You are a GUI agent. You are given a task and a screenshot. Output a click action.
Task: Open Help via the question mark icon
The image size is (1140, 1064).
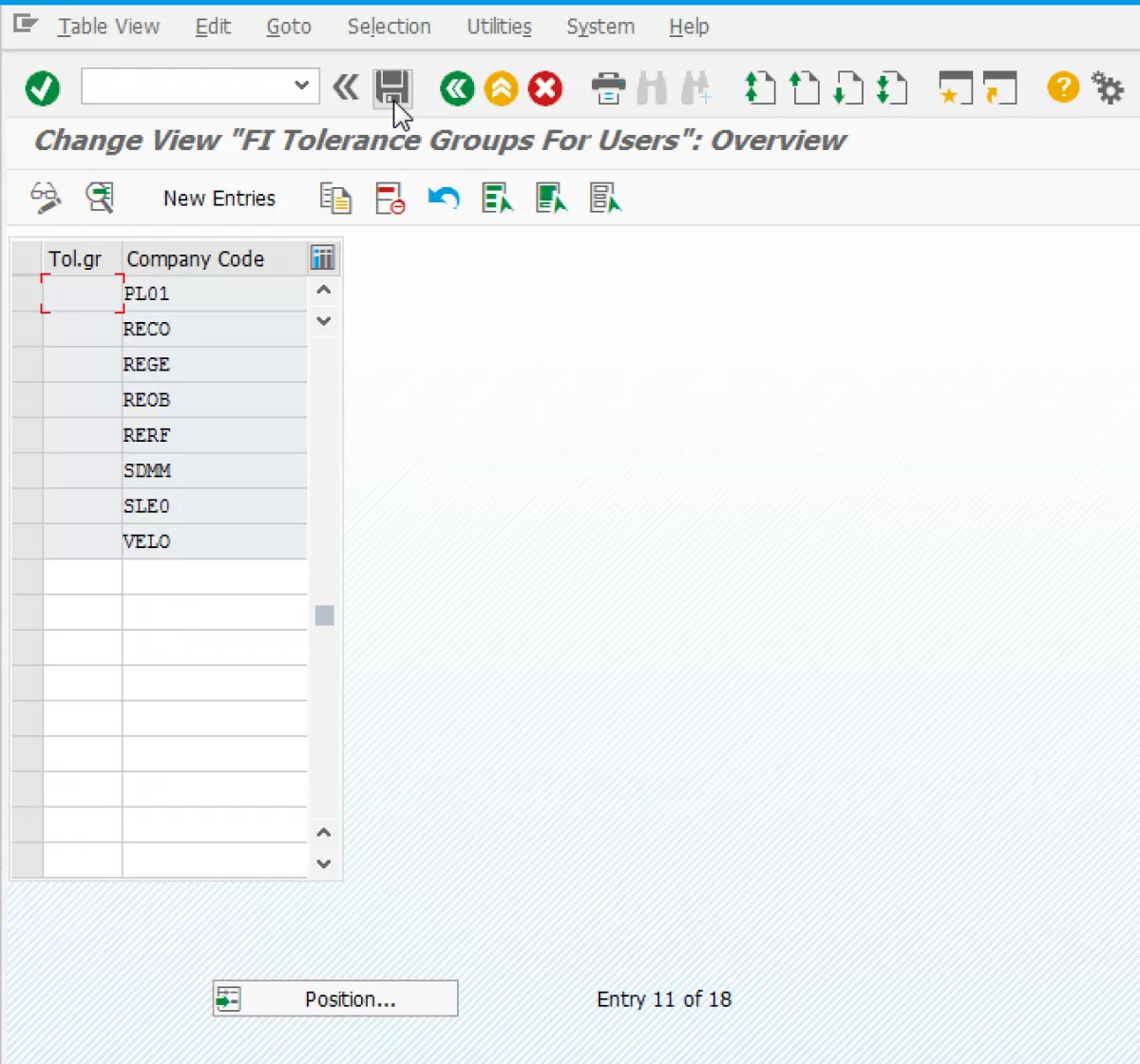tap(1063, 87)
